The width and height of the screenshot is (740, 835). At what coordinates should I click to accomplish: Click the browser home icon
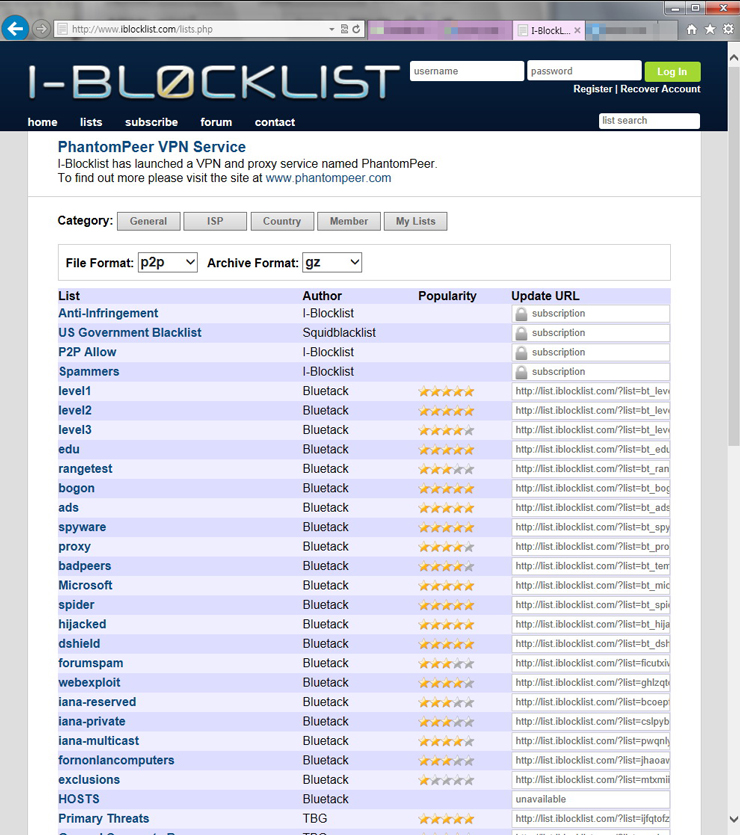[x=692, y=29]
